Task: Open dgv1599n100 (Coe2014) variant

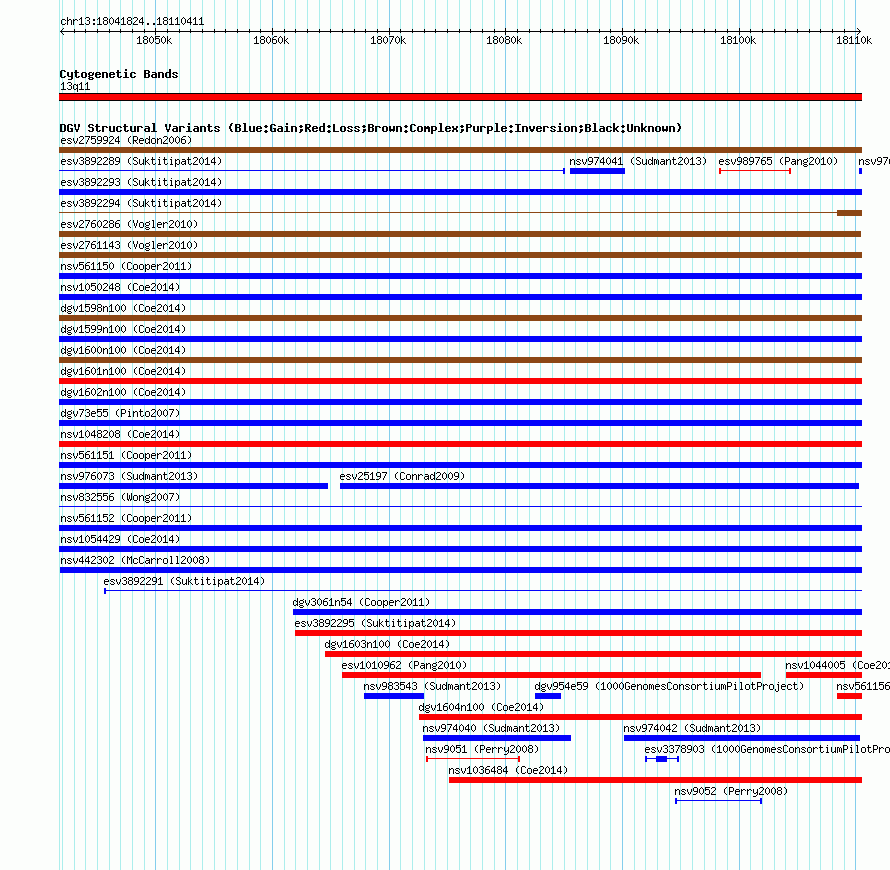Action: point(123,329)
